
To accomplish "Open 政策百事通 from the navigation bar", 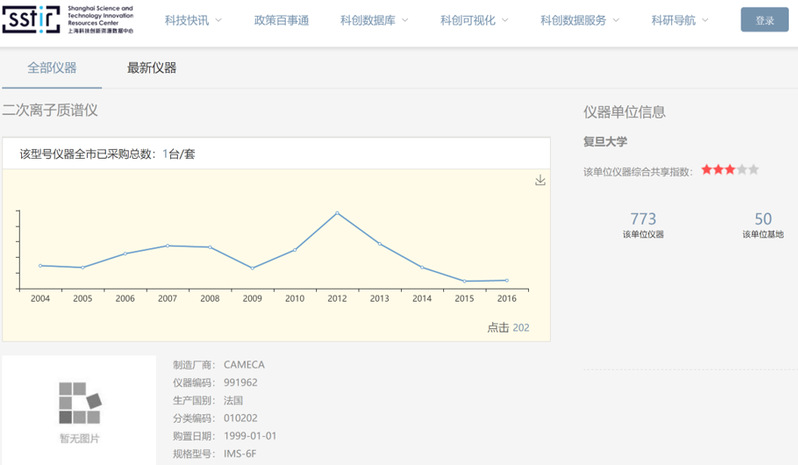I will tap(280, 20).
